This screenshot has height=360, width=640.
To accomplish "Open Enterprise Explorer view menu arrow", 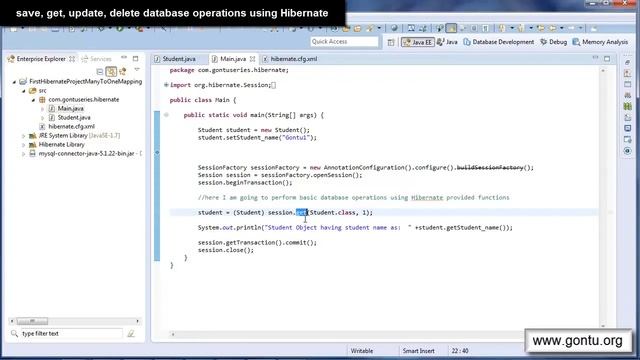I will (137, 70).
